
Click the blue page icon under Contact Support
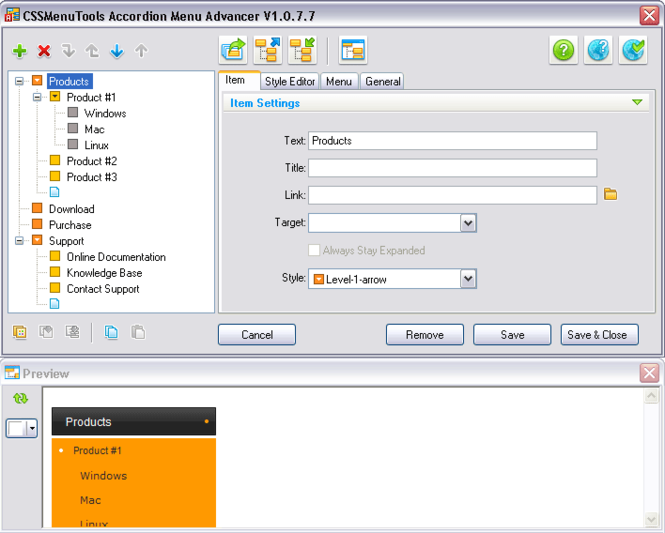pyautogui.click(x=54, y=304)
